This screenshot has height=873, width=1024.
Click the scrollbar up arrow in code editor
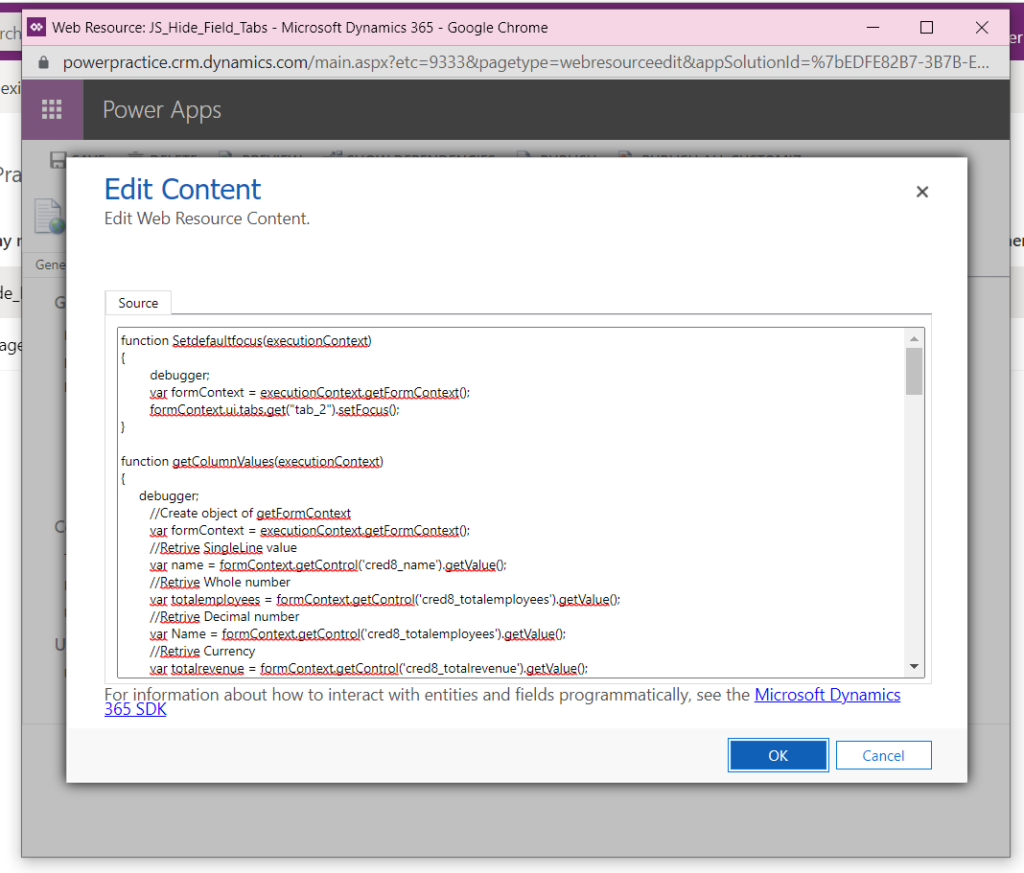pyautogui.click(x=913, y=339)
